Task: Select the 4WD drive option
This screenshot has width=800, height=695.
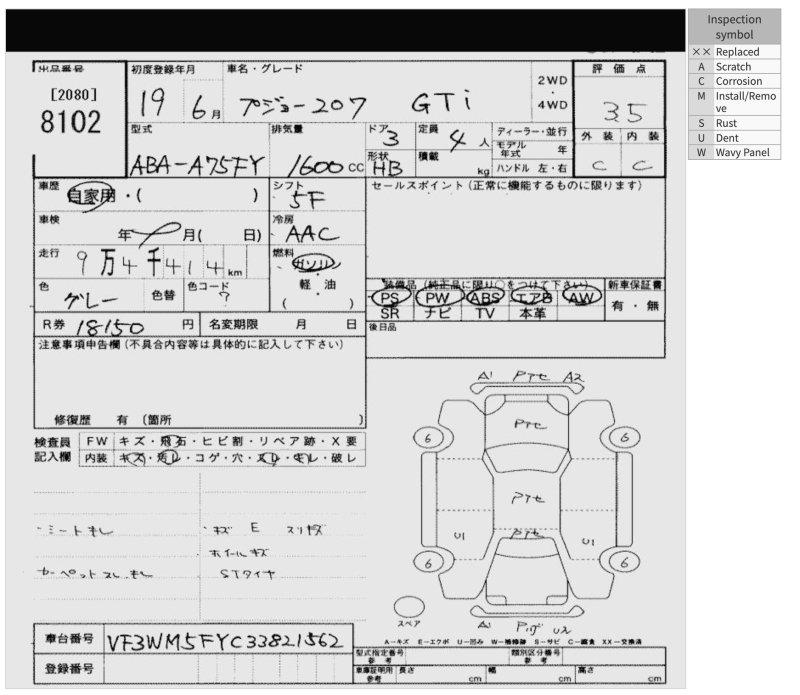Action: 552,104
